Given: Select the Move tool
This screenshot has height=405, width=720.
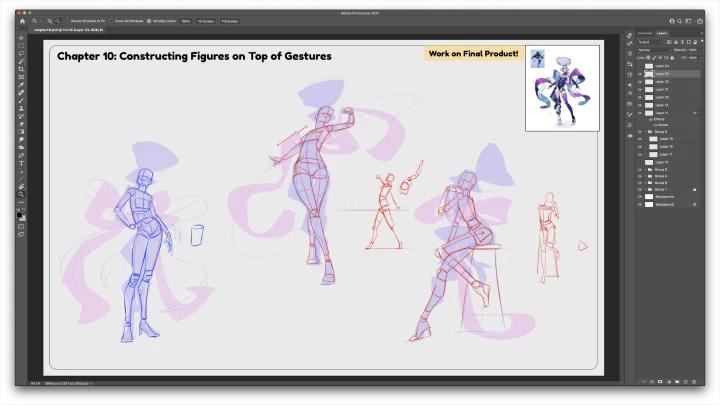Looking at the screenshot, I should (x=21, y=38).
